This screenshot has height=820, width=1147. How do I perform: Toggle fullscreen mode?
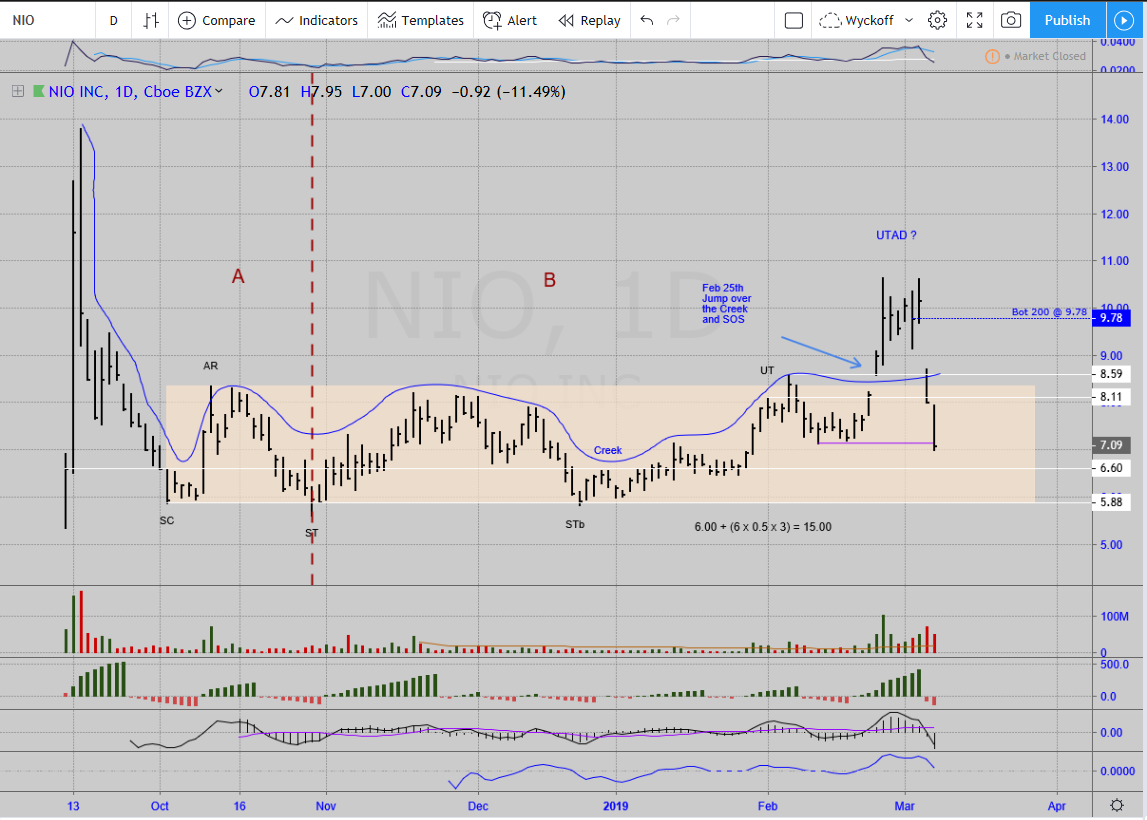click(974, 20)
